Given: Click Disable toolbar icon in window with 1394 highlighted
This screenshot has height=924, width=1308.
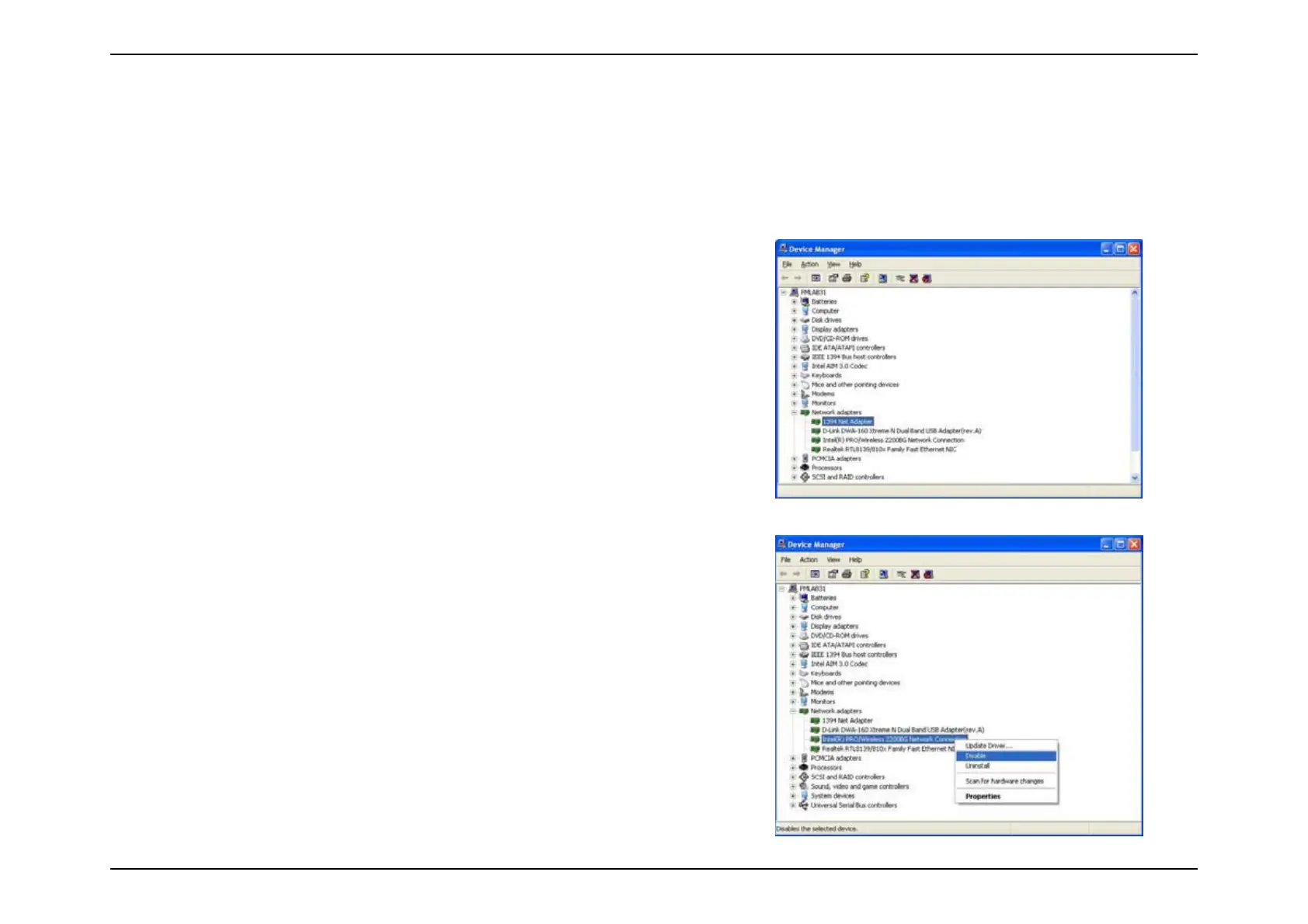Looking at the screenshot, I should [x=927, y=278].
